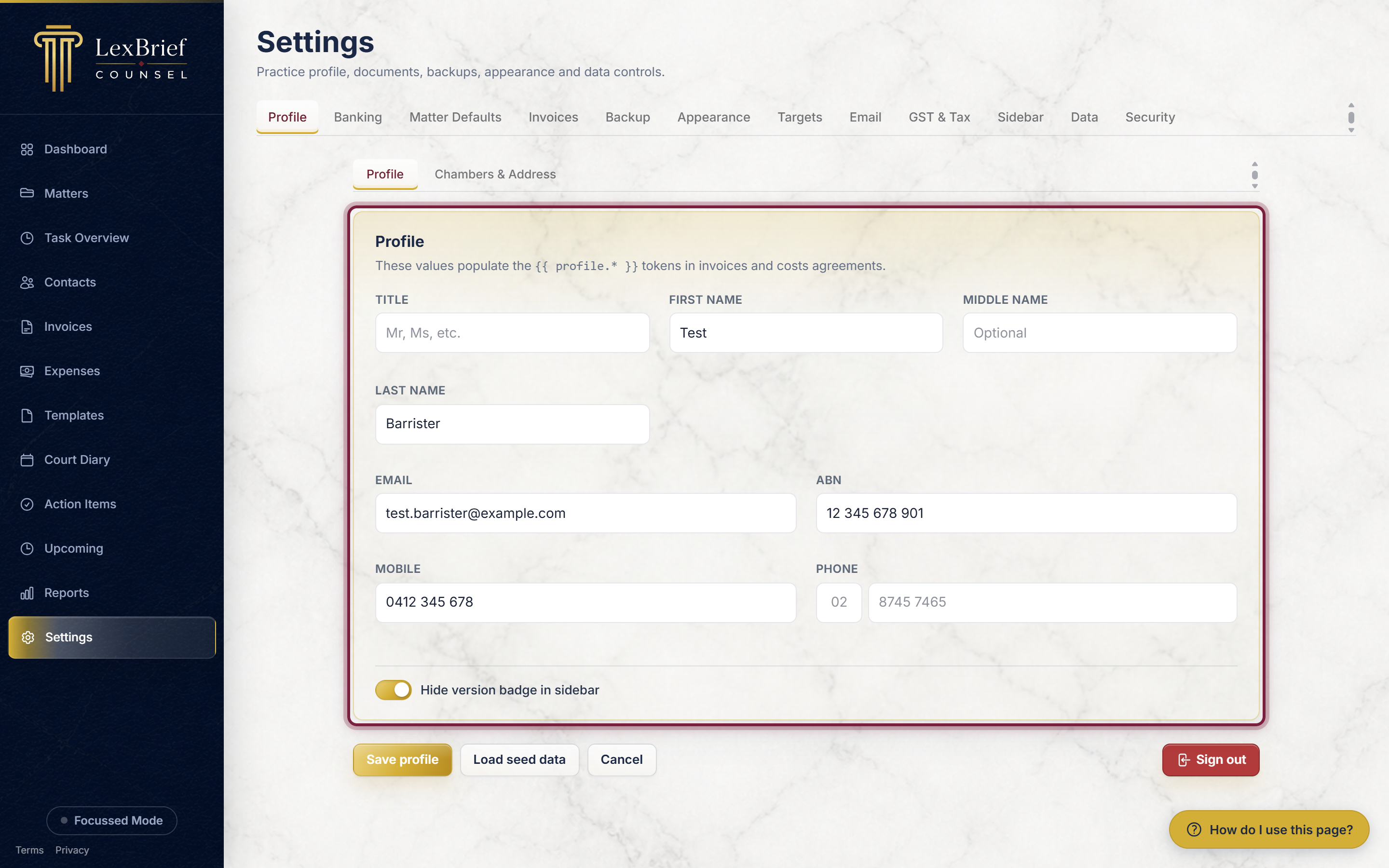Open the Email settings tab

(x=865, y=117)
